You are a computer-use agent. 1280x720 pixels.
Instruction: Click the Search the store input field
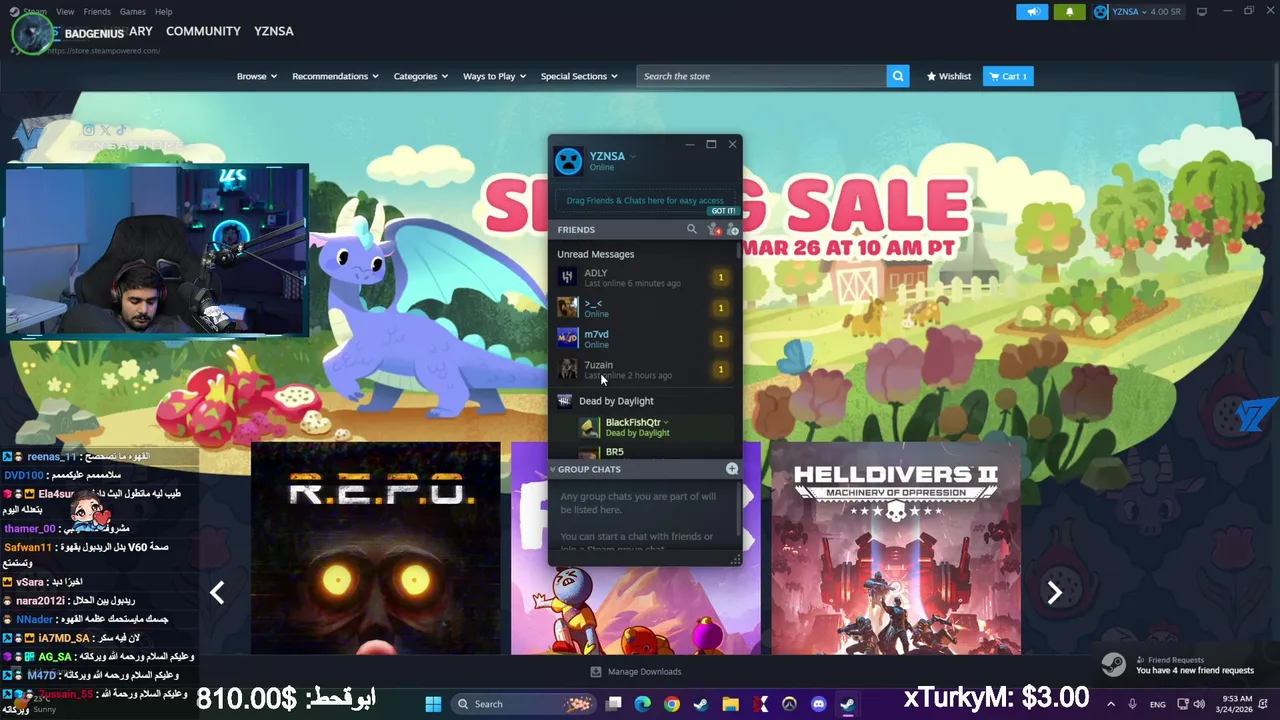[762, 76]
